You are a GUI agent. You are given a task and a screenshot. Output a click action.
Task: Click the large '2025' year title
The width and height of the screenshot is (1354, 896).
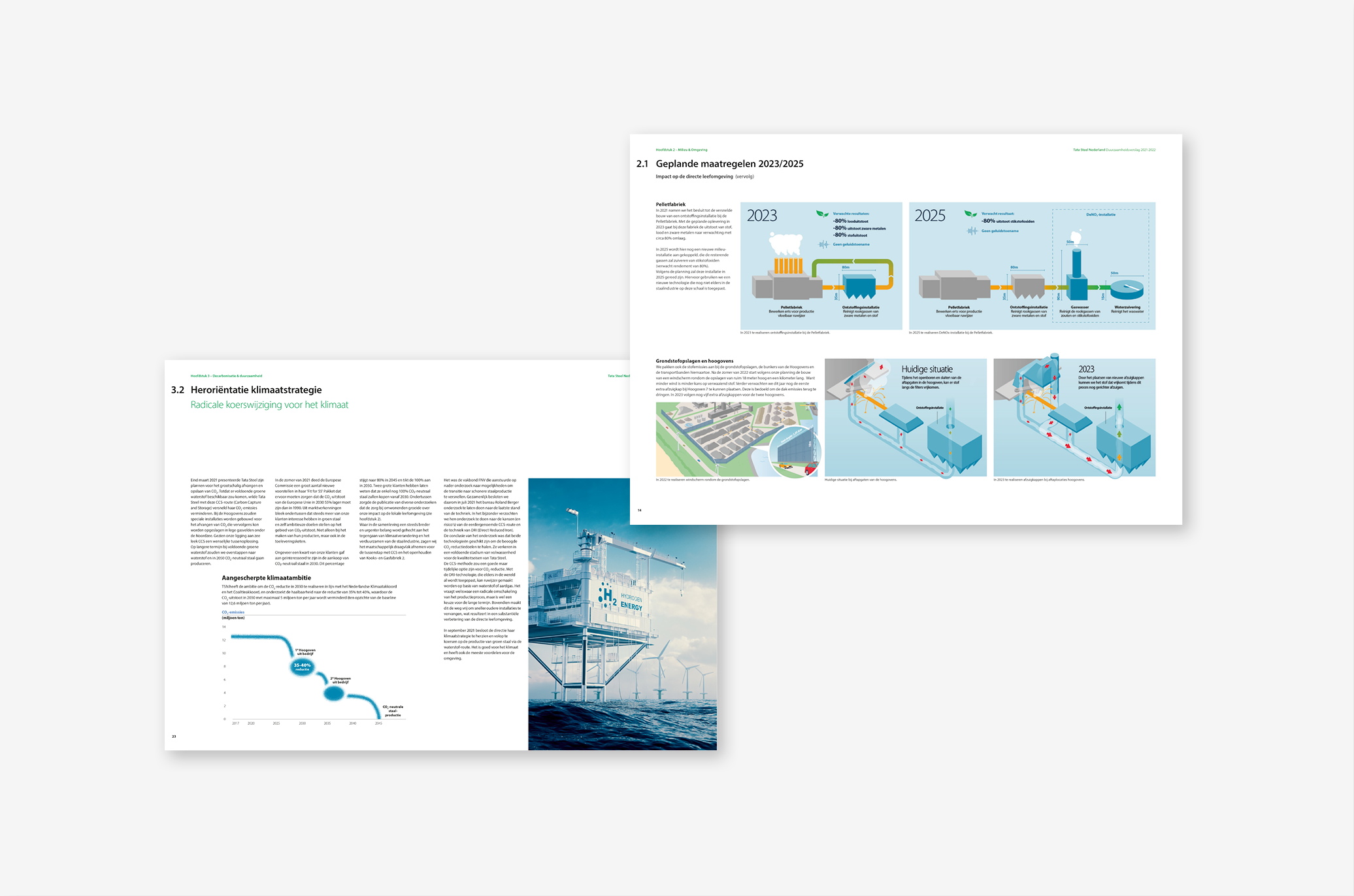(930, 216)
